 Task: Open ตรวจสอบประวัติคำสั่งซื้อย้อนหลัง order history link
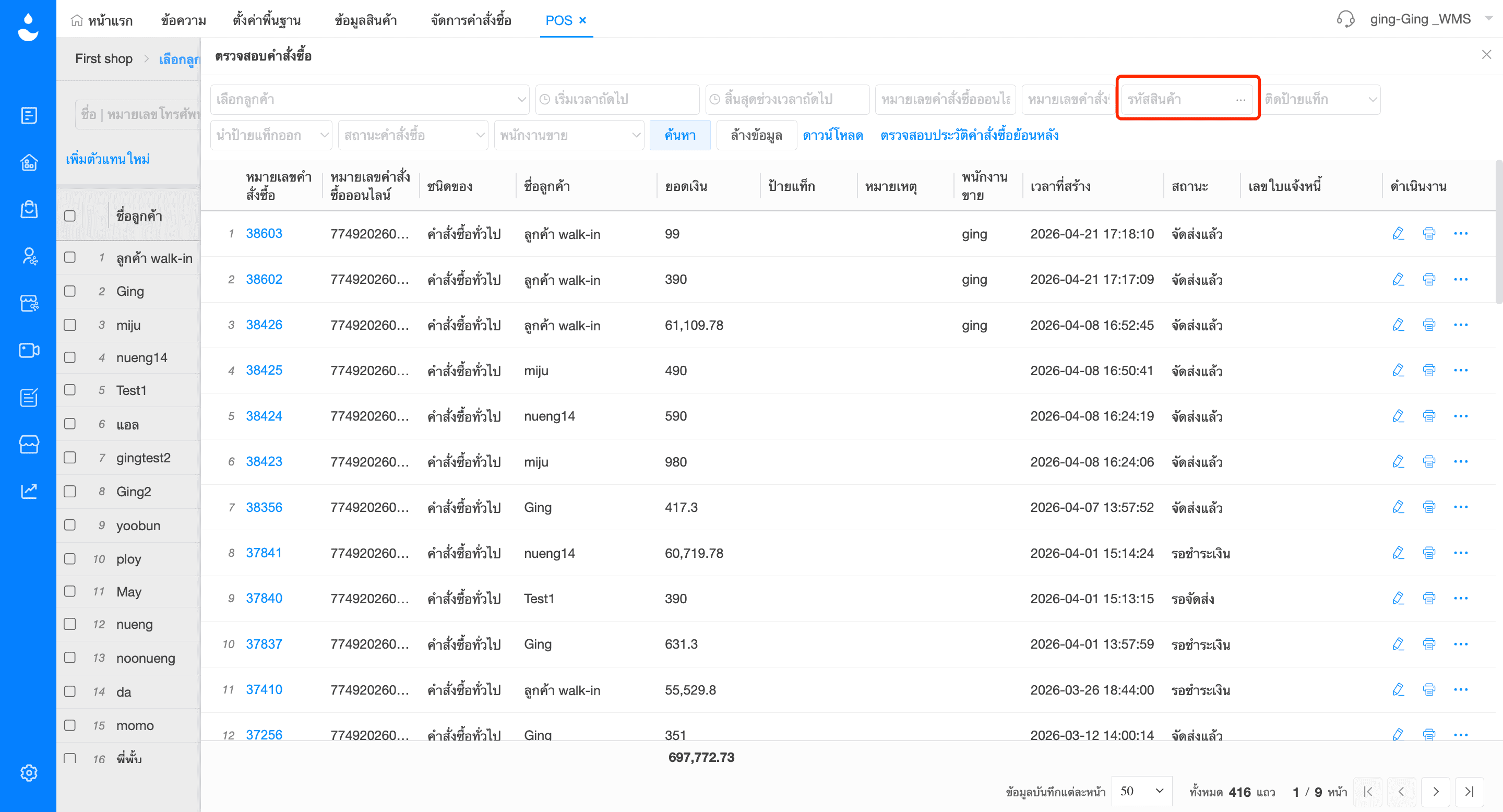[x=969, y=135]
